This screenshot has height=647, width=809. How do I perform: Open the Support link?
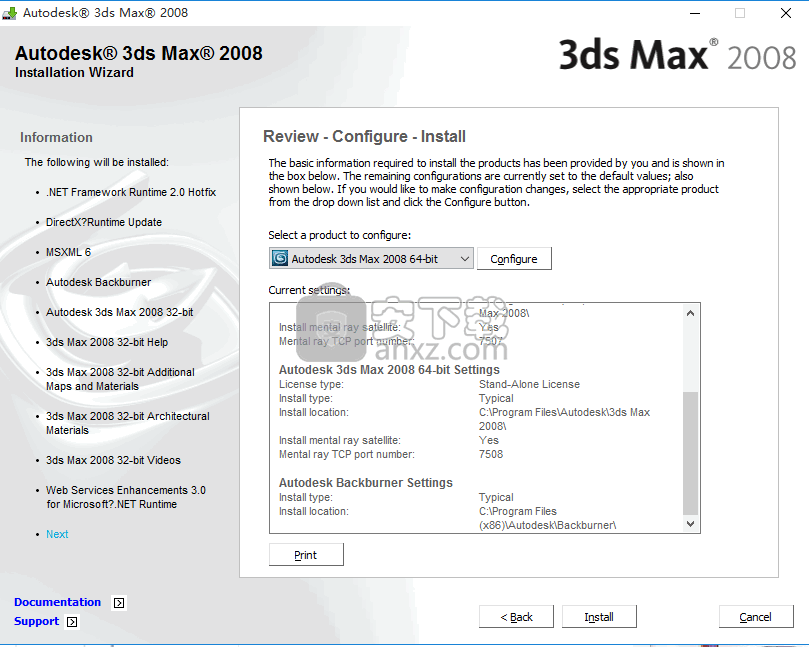pyautogui.click(x=37, y=621)
